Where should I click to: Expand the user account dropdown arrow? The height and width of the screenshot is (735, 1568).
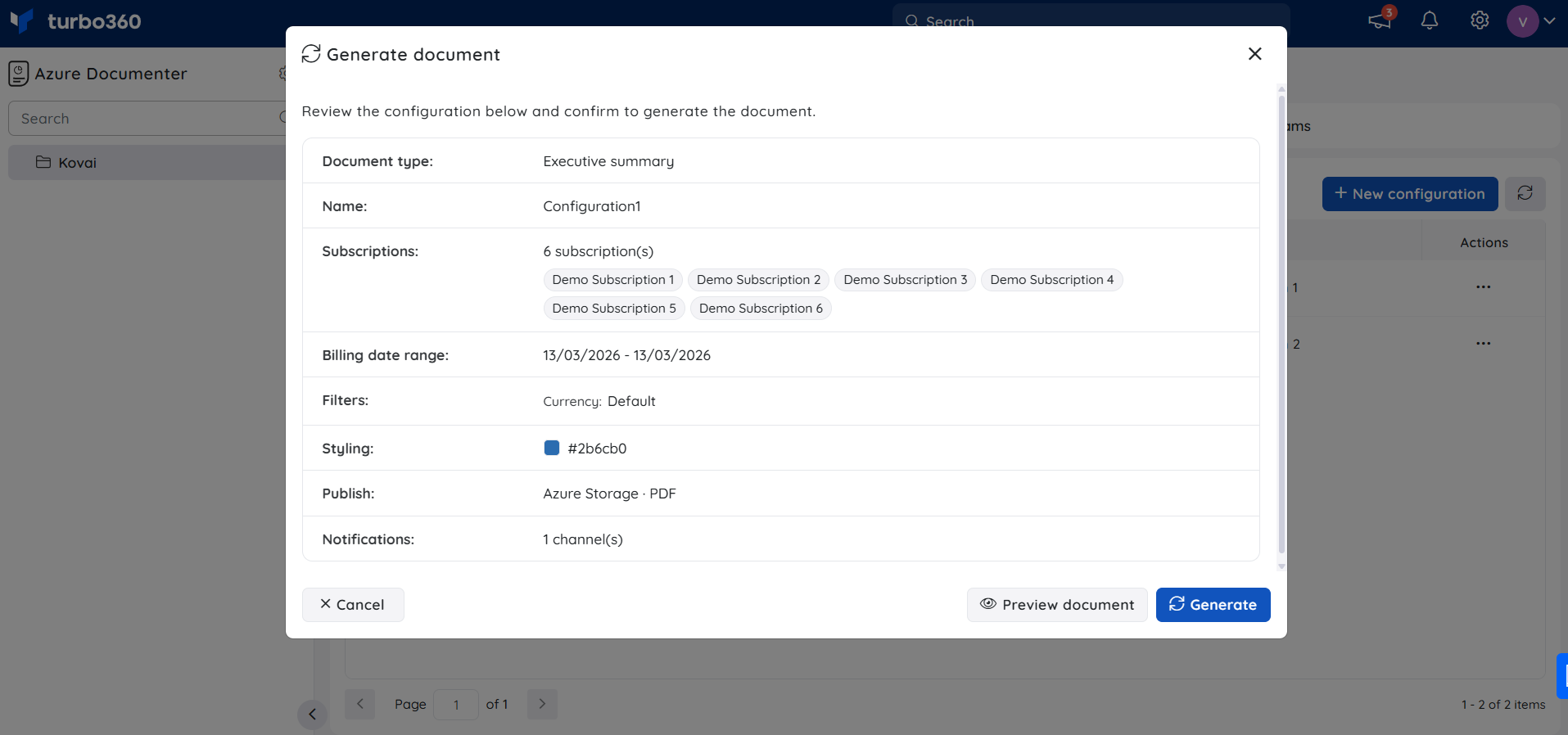(1550, 21)
